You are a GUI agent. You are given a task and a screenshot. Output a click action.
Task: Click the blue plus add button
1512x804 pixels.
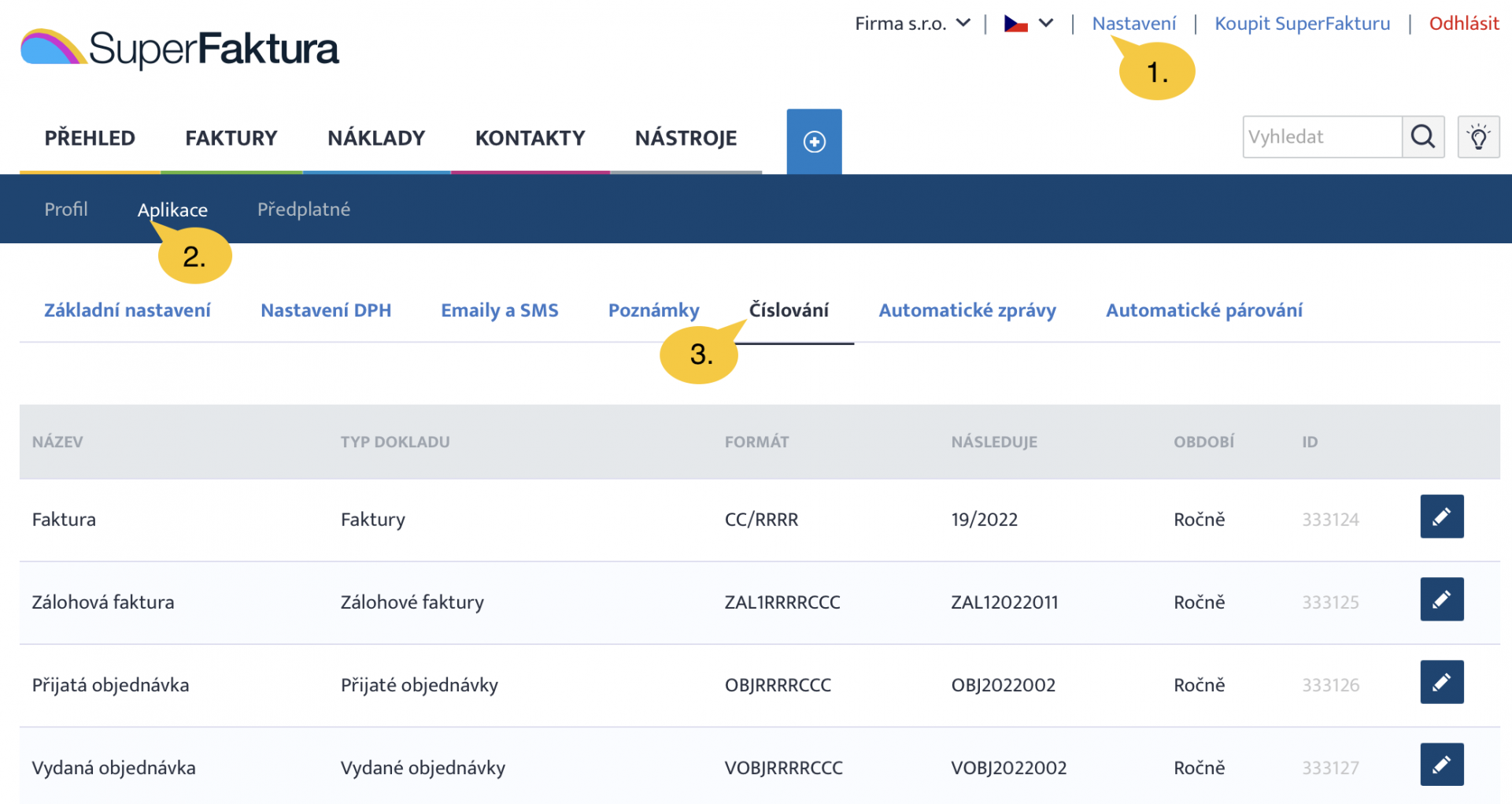(x=814, y=142)
